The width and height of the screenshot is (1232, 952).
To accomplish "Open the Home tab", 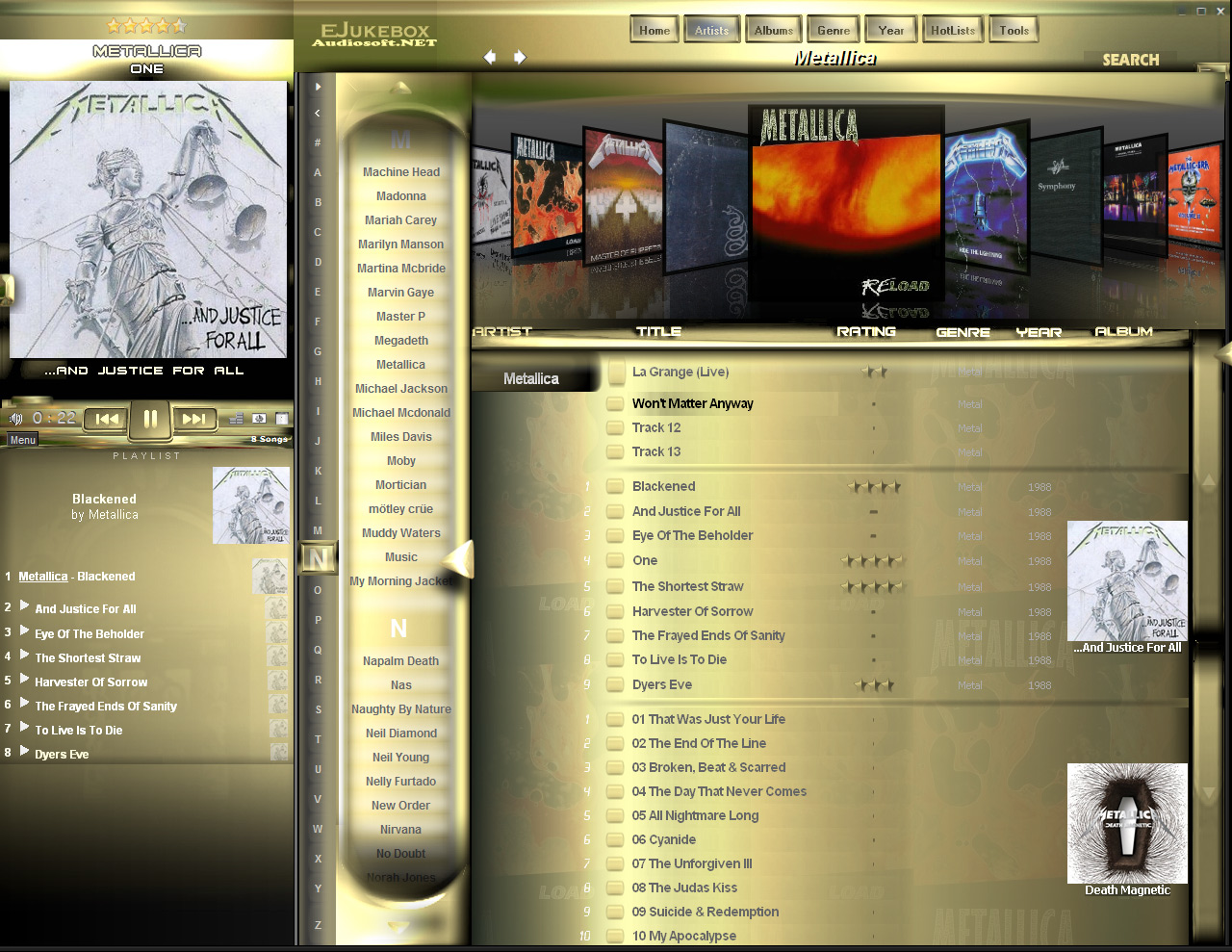I will (654, 30).
